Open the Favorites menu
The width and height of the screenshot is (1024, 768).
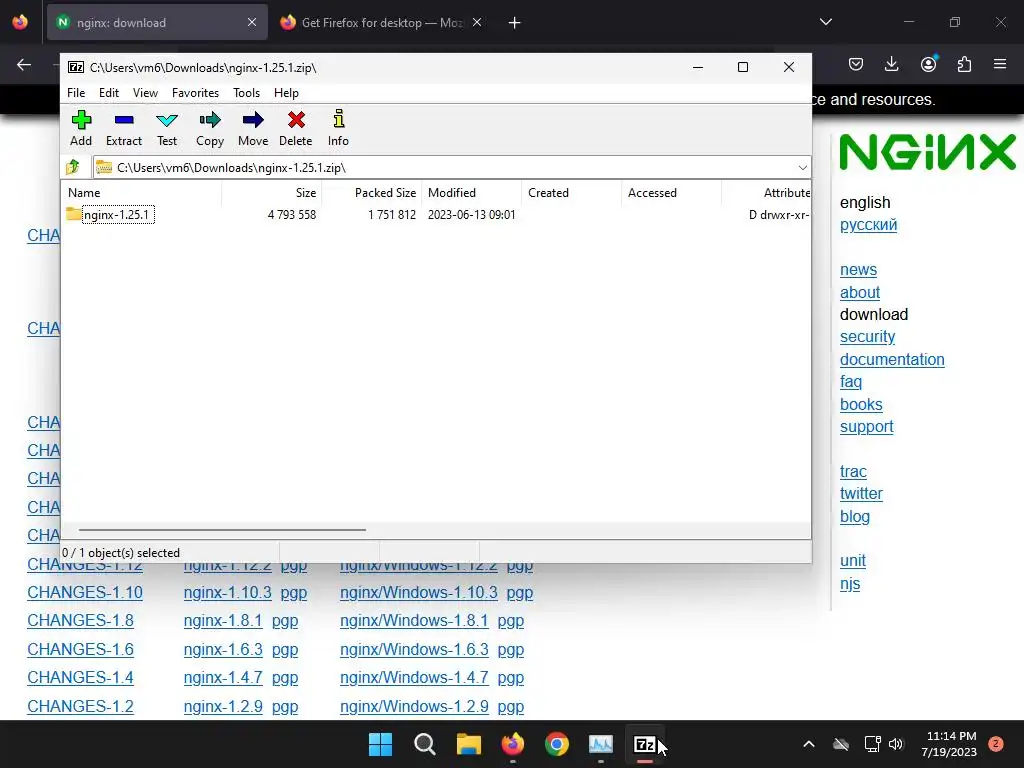pos(195,93)
